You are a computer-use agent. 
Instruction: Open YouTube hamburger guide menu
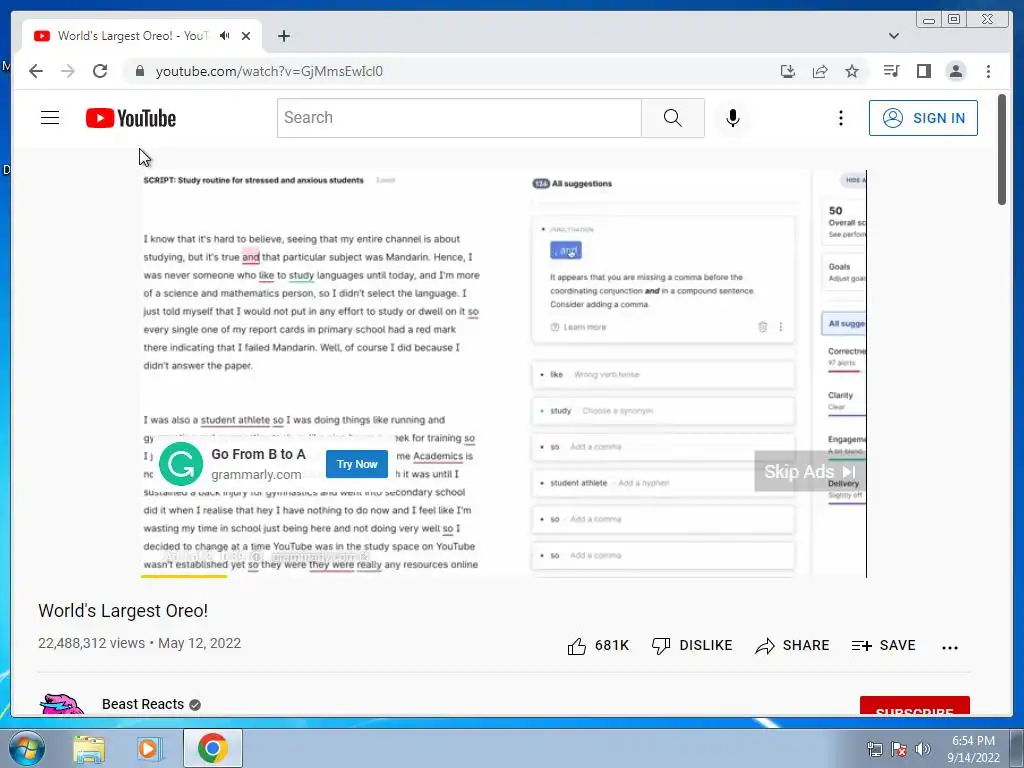50,118
